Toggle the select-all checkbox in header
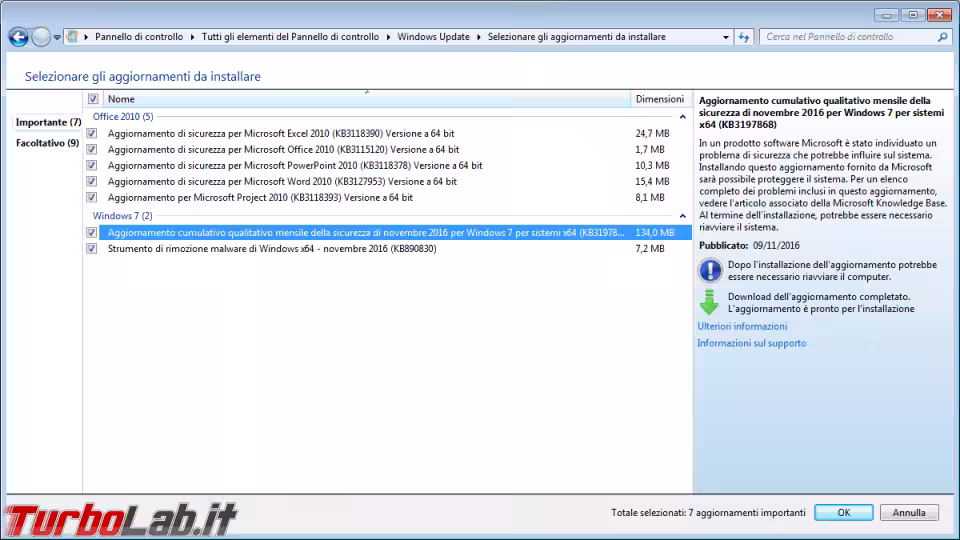The width and height of the screenshot is (960, 540). (93, 99)
